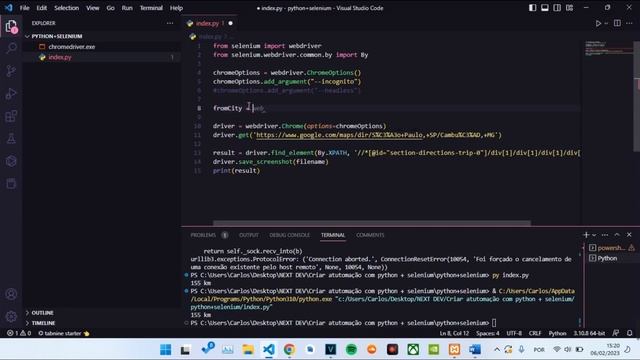Change line endings via CRLF
The width and height of the screenshot is (640, 360).
535,333
